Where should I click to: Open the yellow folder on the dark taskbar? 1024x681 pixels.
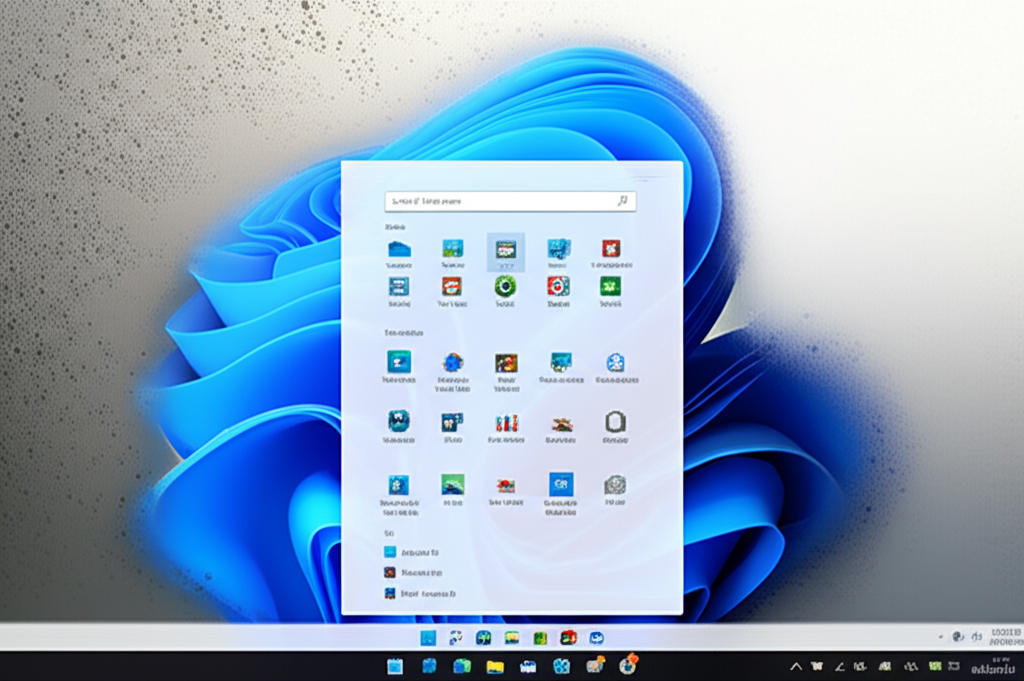(x=495, y=667)
